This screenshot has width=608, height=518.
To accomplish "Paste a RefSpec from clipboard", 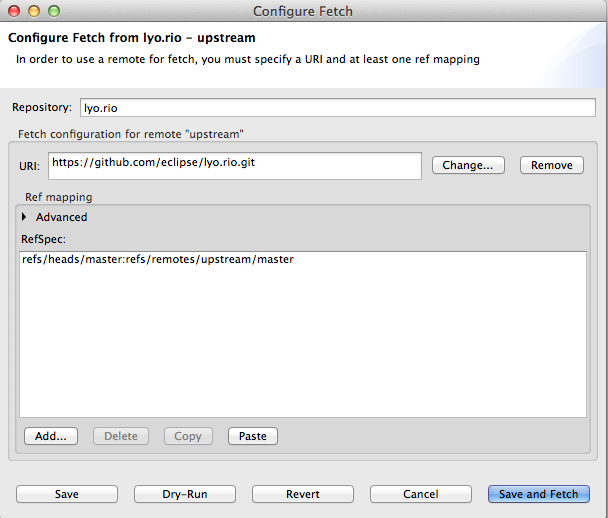I will click(253, 436).
